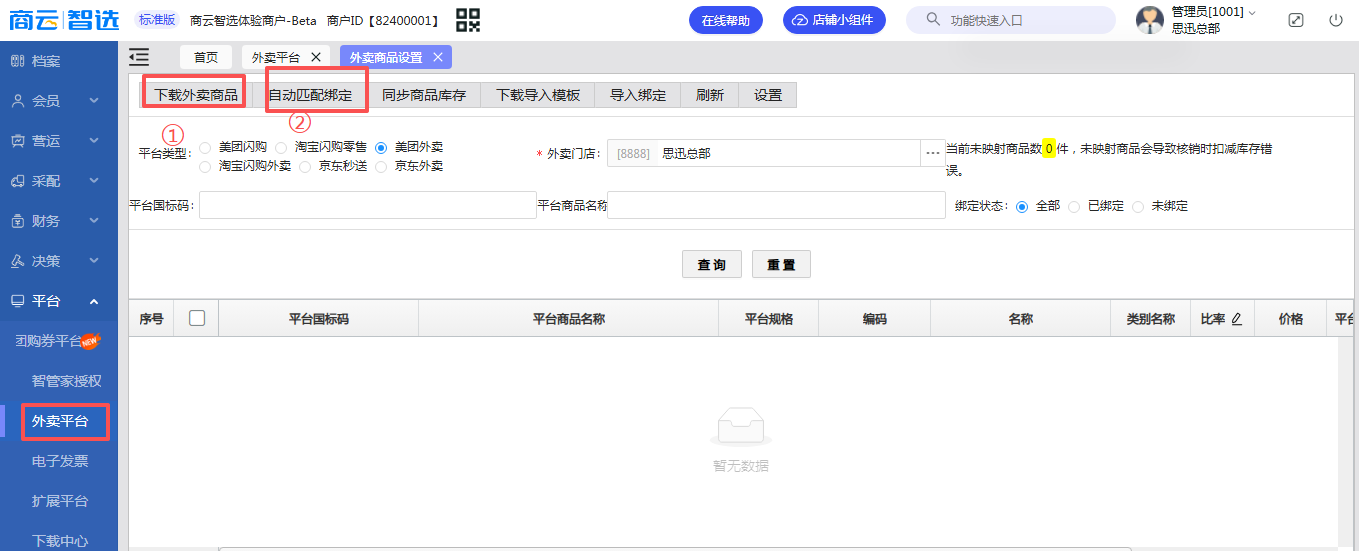Switch to the 首页 tab

pyautogui.click(x=206, y=57)
